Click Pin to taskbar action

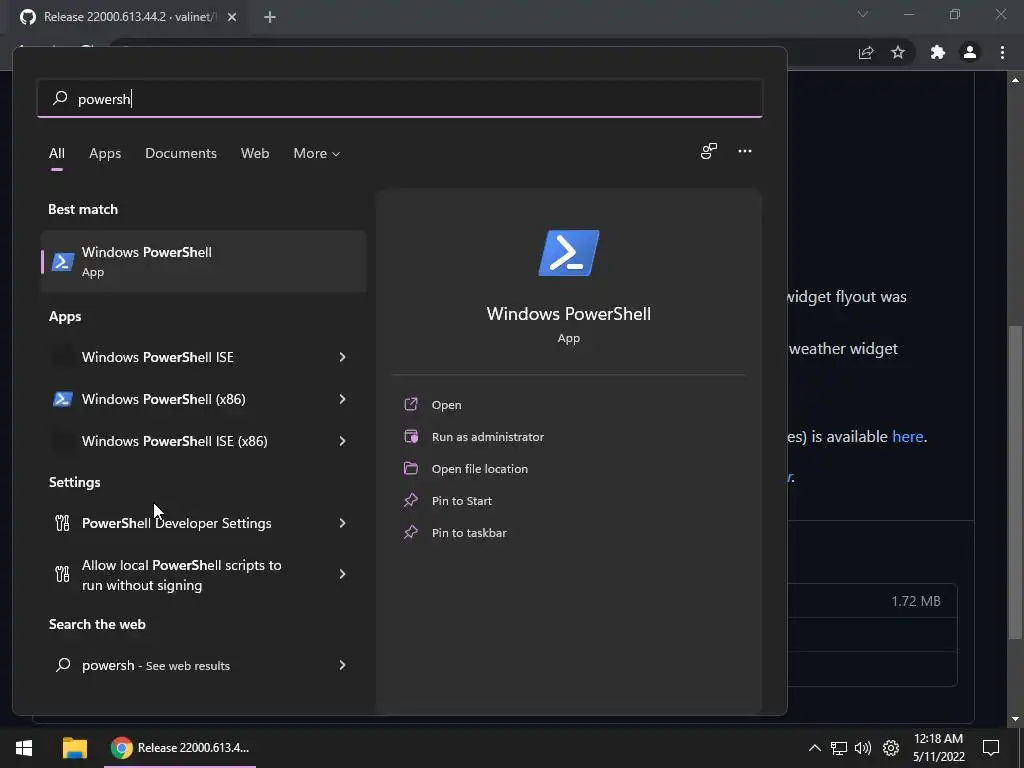(x=469, y=533)
